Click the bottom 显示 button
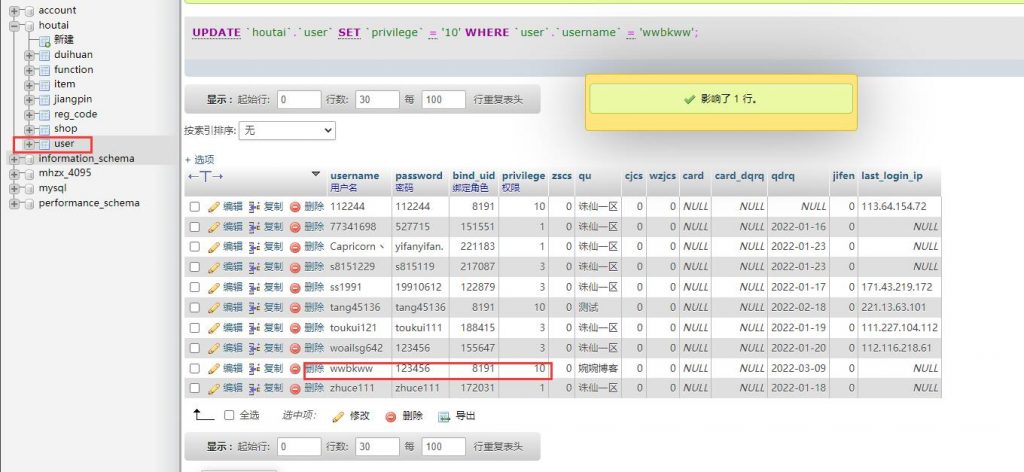Viewport: 1024px width, 472px height. (219, 447)
